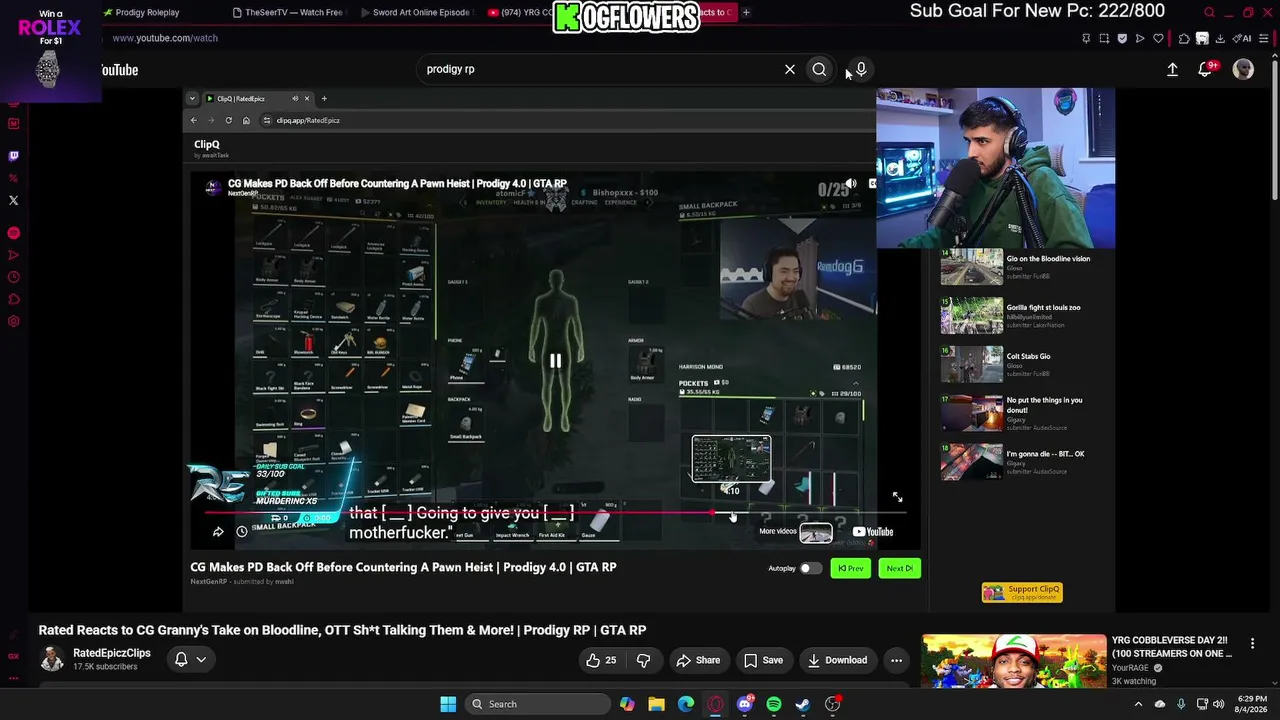Viewport: 1280px width, 720px height.
Task: Like the video with thumbs up button
Action: [602, 660]
